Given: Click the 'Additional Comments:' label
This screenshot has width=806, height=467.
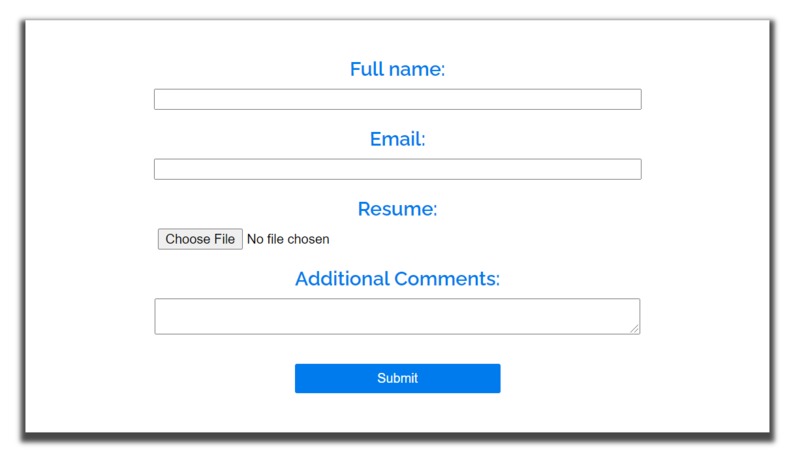Looking at the screenshot, I should 397,278.
